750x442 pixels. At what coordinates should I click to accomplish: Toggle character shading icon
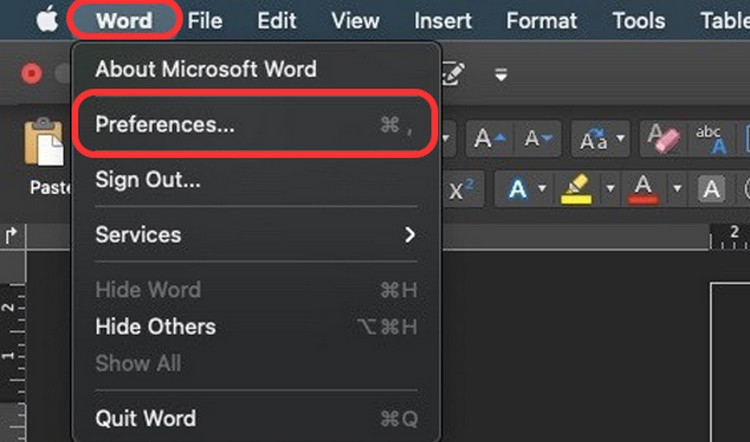(711, 189)
